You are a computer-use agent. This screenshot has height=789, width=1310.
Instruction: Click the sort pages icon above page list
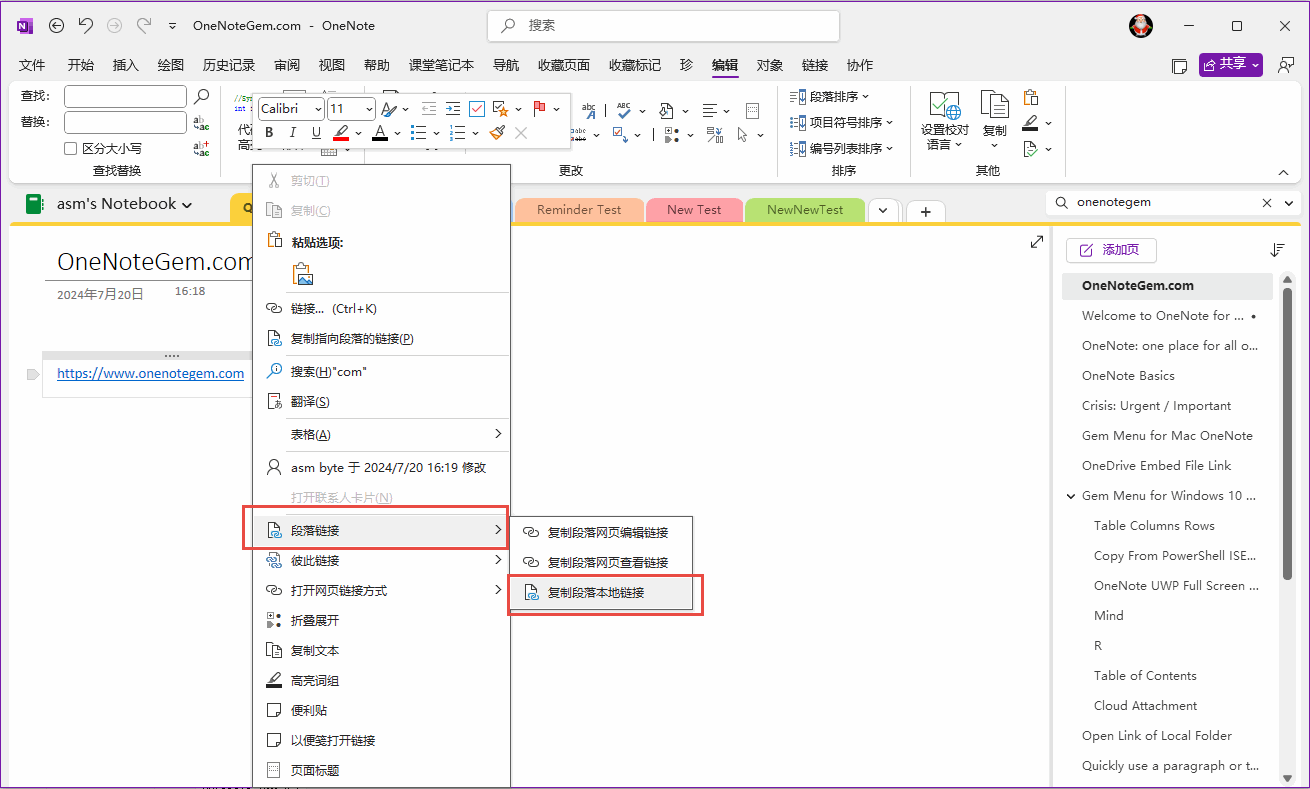pos(1278,250)
